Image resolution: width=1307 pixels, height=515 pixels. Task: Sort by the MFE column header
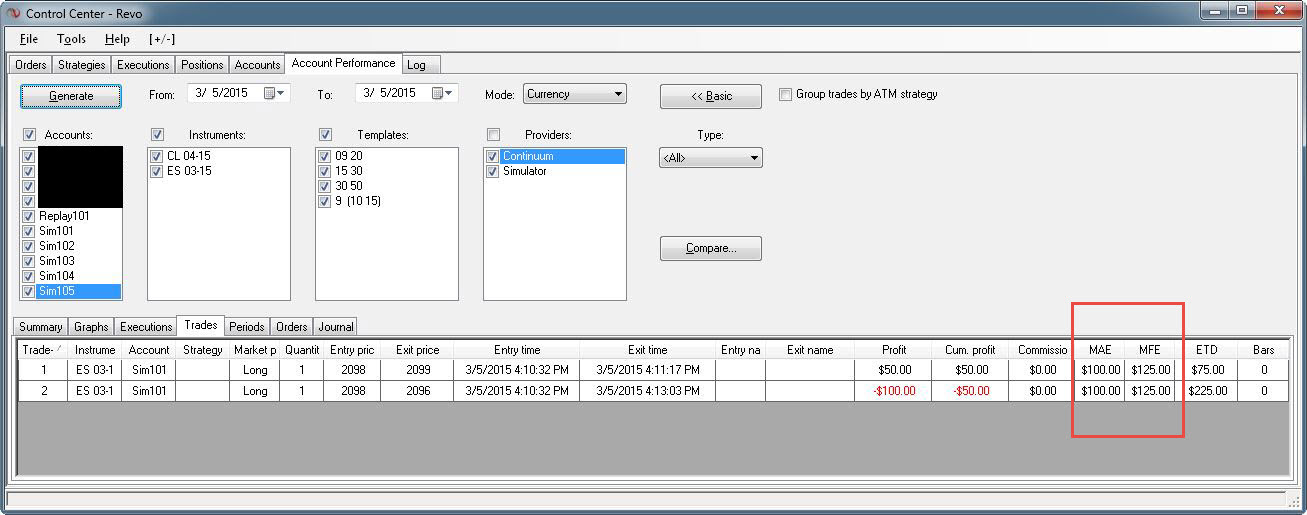[1150, 350]
